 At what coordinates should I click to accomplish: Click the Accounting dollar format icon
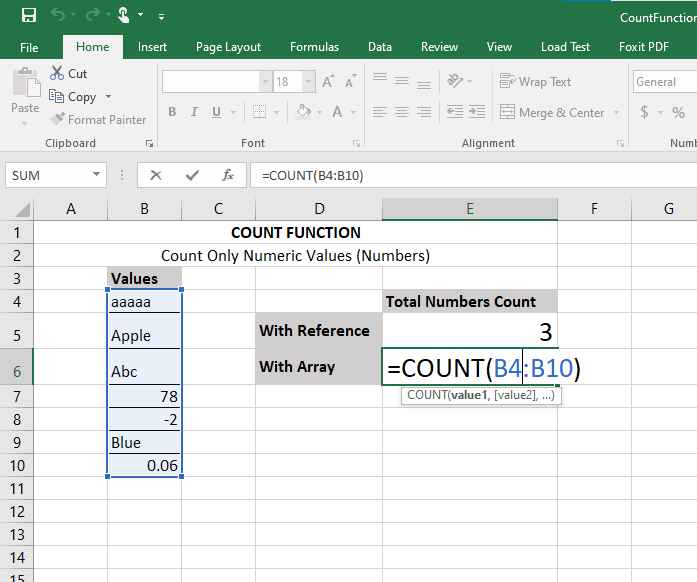[644, 112]
